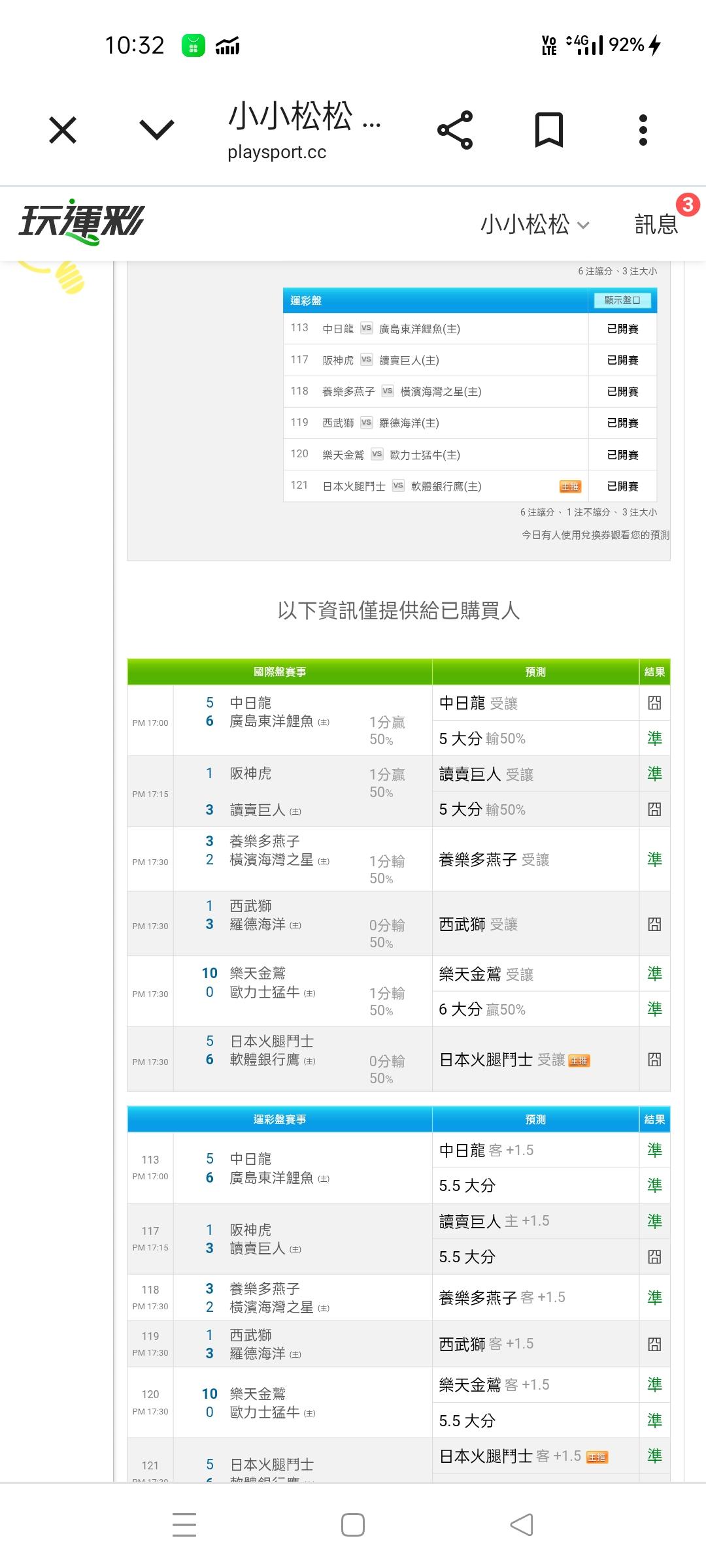Tap 已開賽 status for game 119
This screenshot has width=706, height=1568.
622,423
